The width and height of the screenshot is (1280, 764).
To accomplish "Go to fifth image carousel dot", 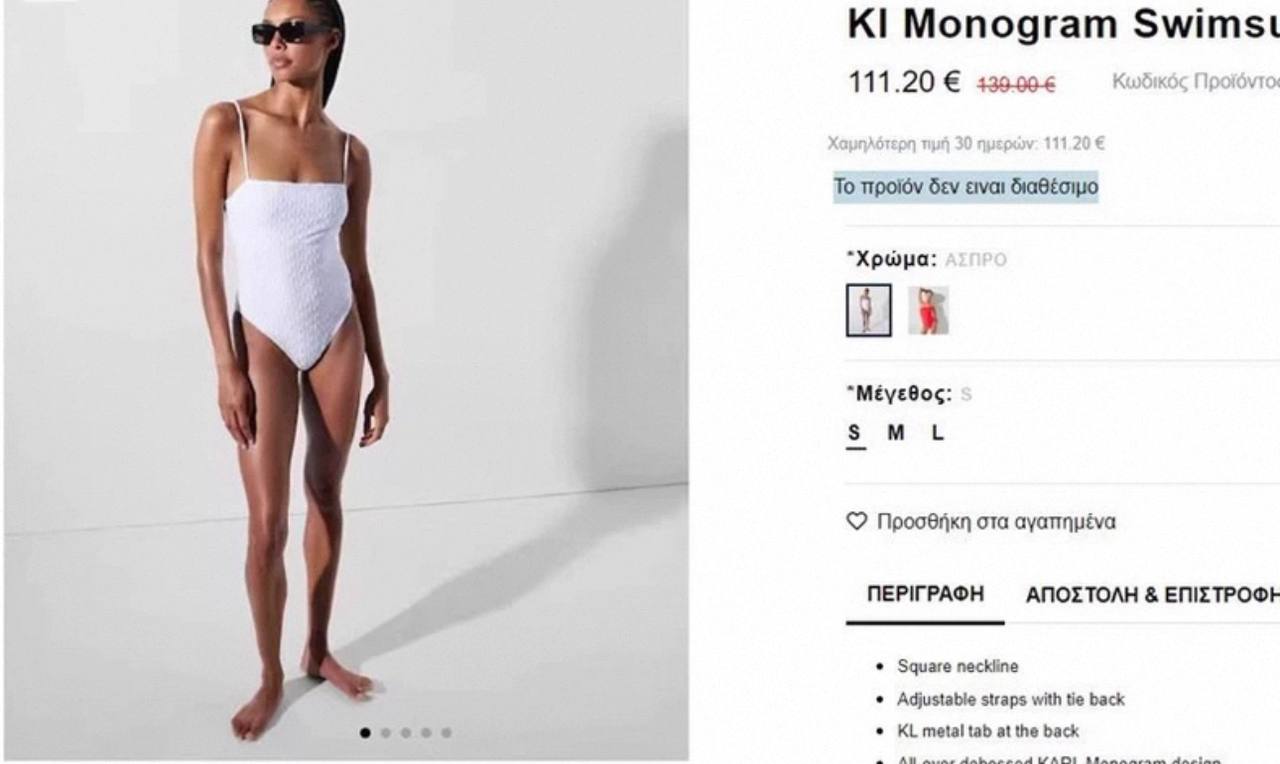I will coord(446,733).
